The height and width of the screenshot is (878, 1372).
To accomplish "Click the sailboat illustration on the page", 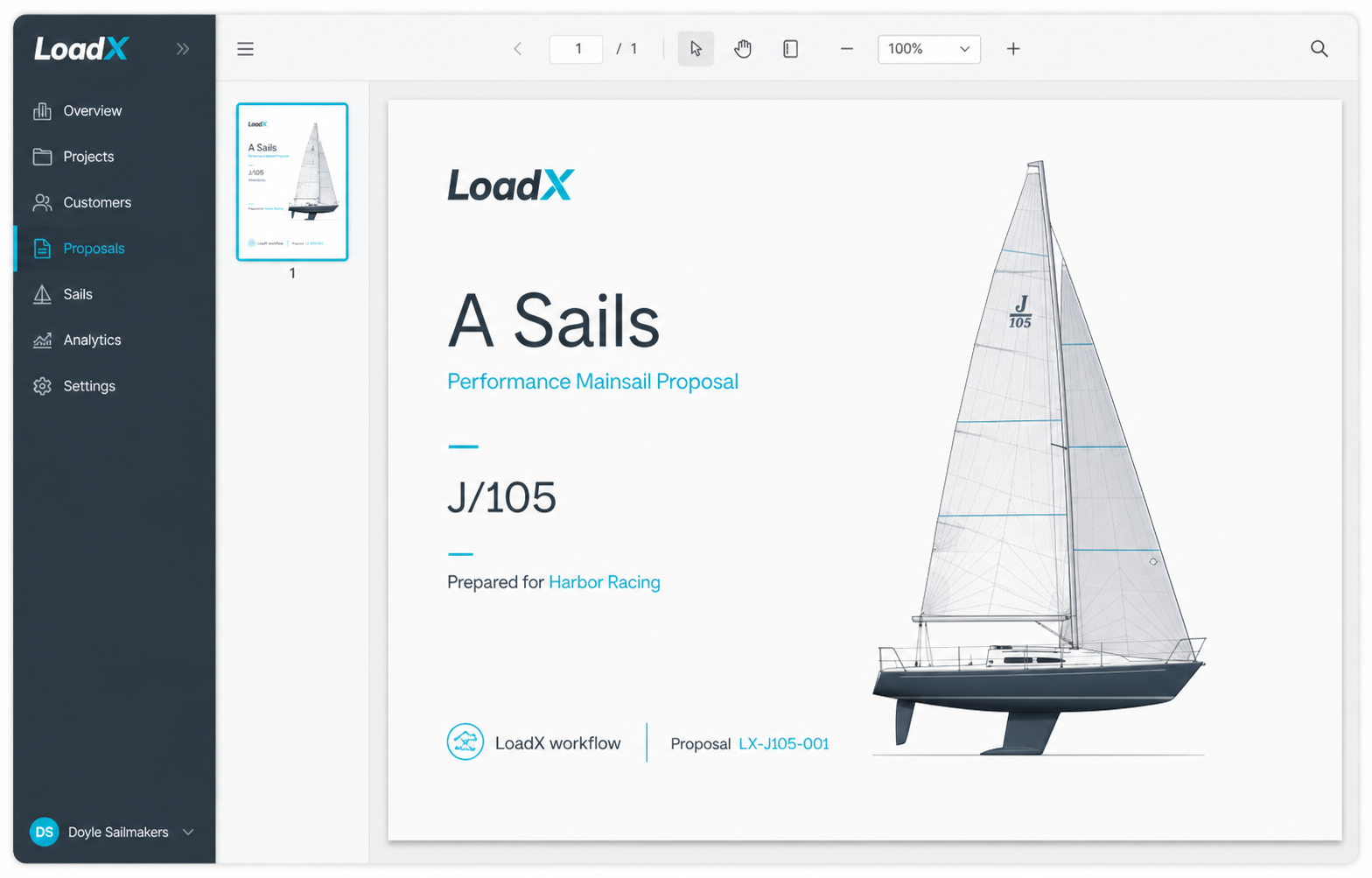I will [x=1039, y=457].
